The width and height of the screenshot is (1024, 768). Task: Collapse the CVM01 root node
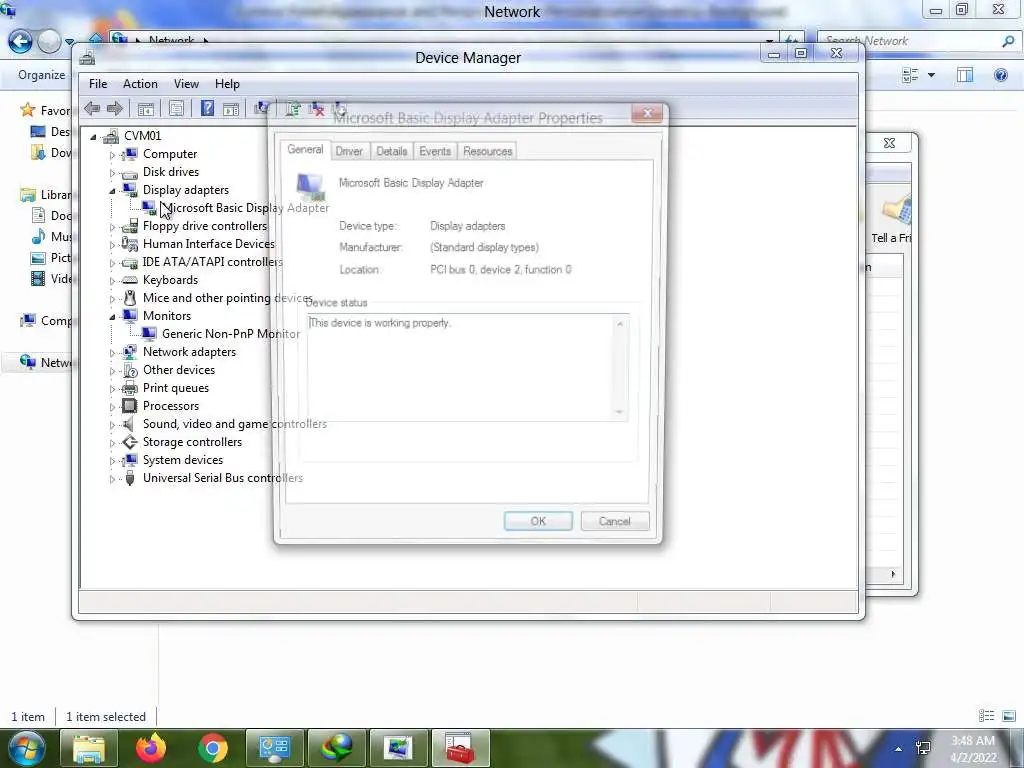[x=93, y=136]
